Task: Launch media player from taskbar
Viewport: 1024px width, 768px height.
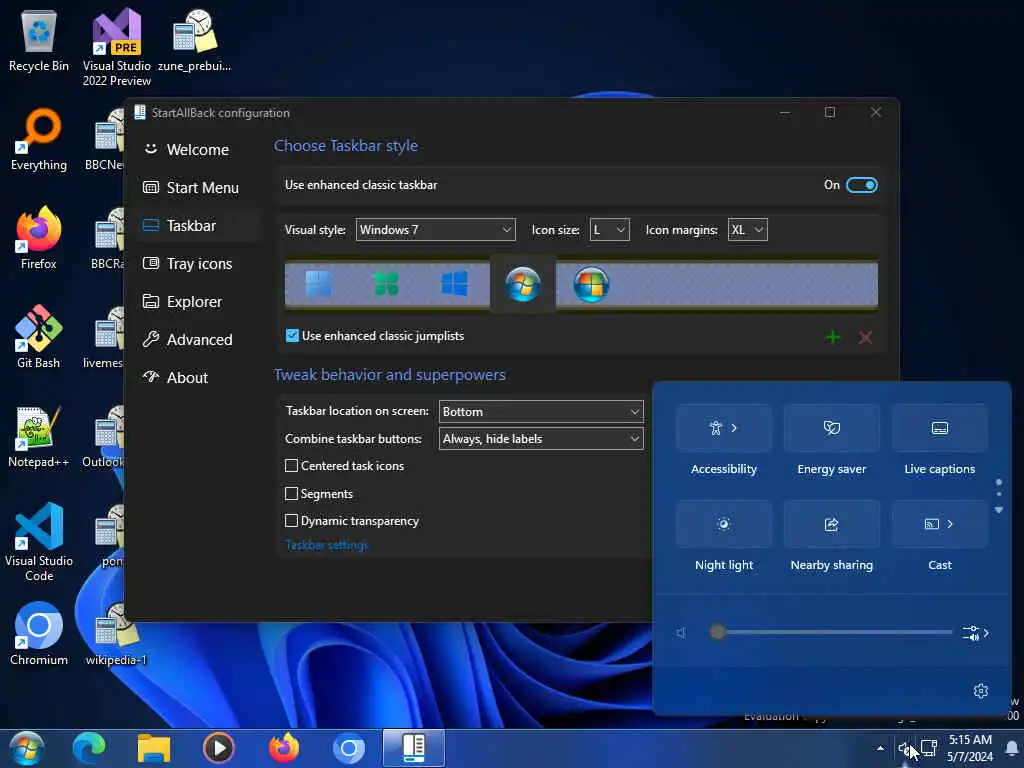Action: [219, 748]
